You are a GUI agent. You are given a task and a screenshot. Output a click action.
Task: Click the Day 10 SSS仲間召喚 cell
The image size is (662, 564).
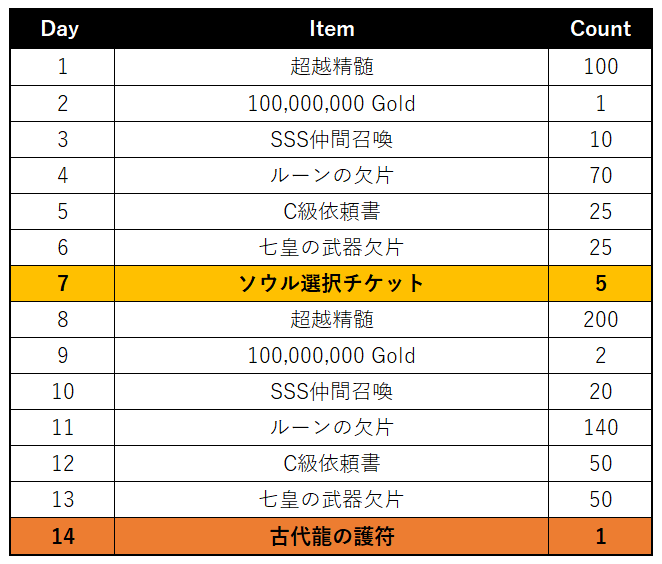(x=331, y=391)
